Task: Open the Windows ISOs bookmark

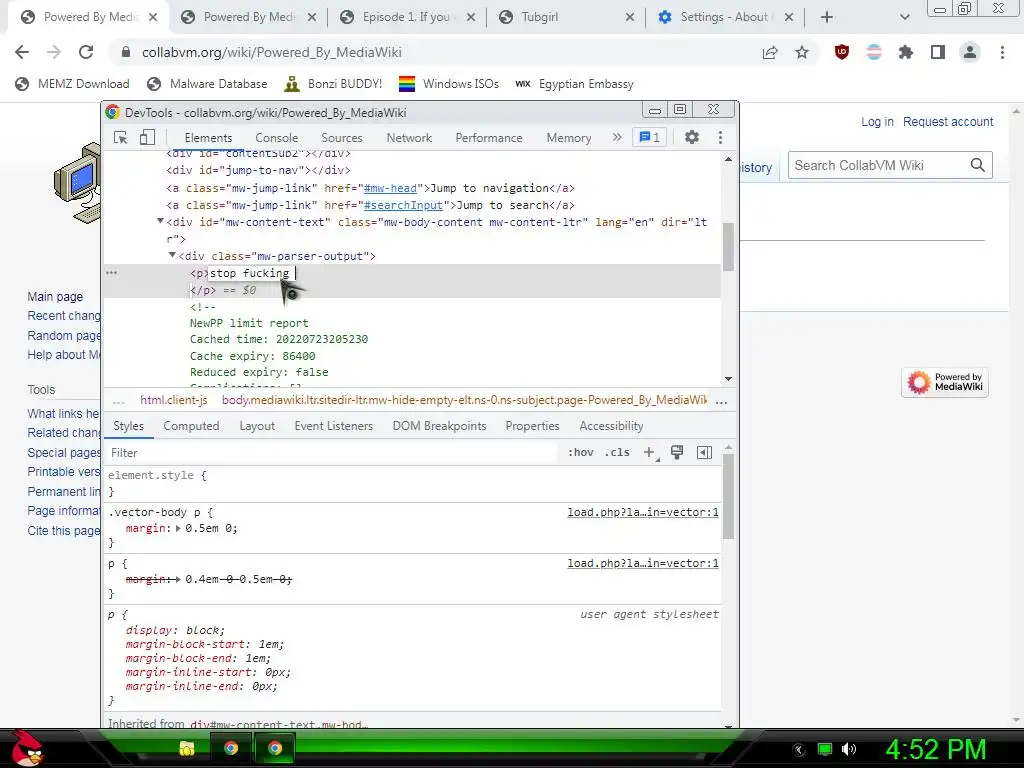Action: pos(449,84)
